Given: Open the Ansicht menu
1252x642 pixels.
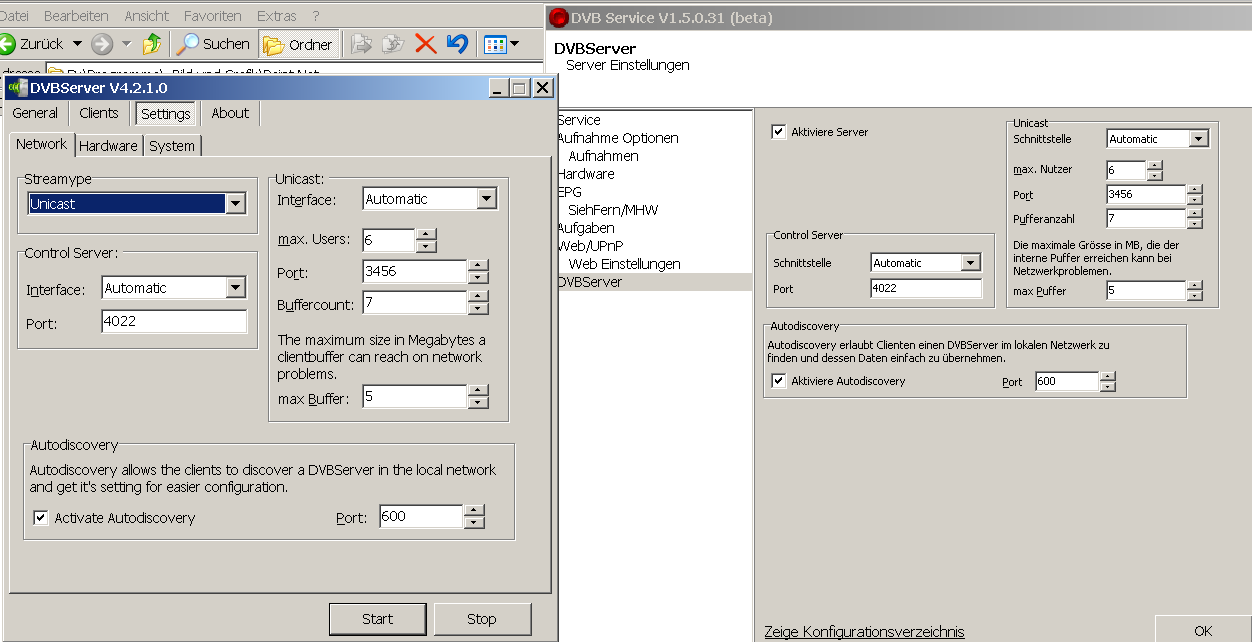Looking at the screenshot, I should pos(147,16).
